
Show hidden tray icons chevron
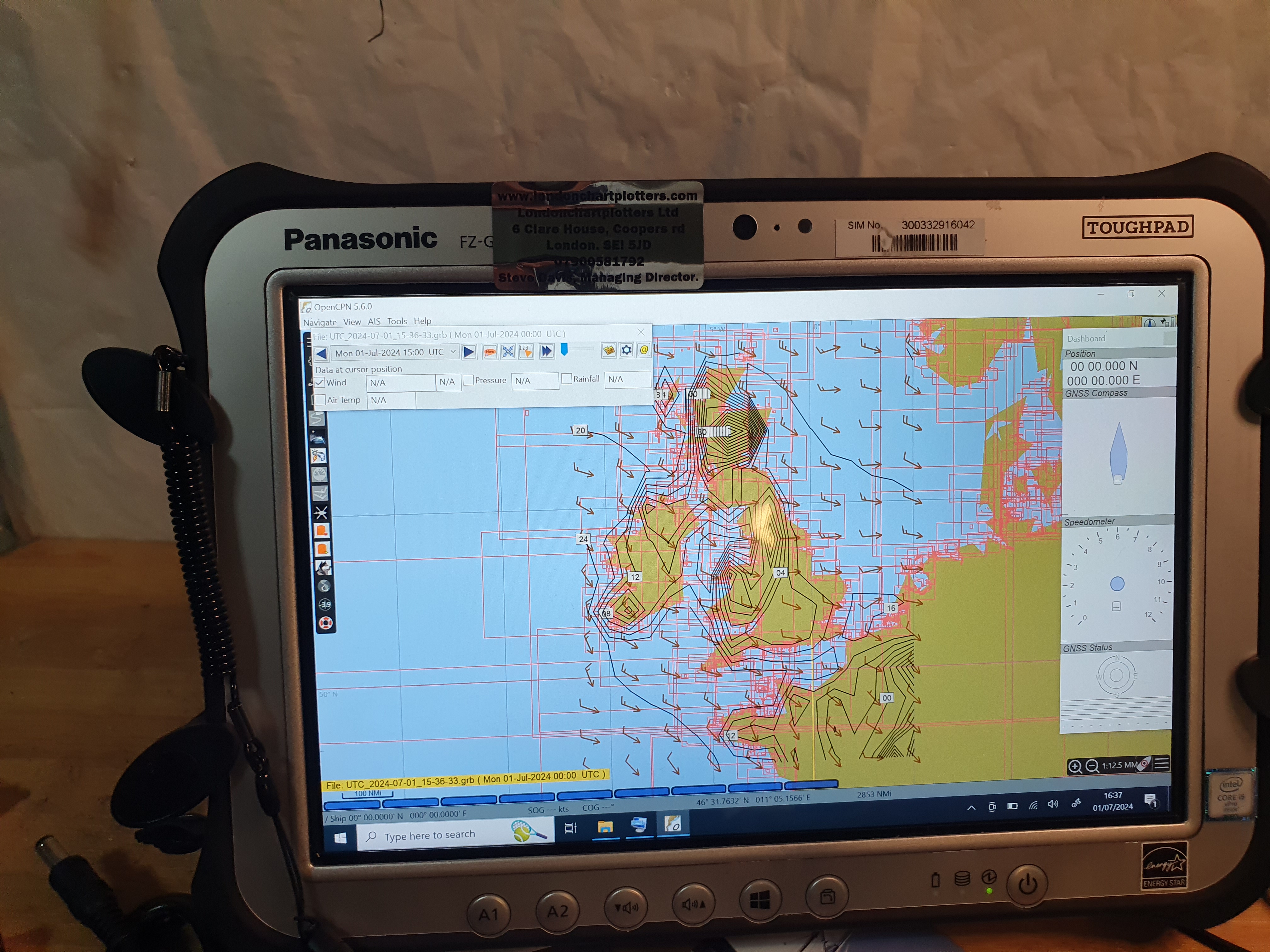pos(971,808)
